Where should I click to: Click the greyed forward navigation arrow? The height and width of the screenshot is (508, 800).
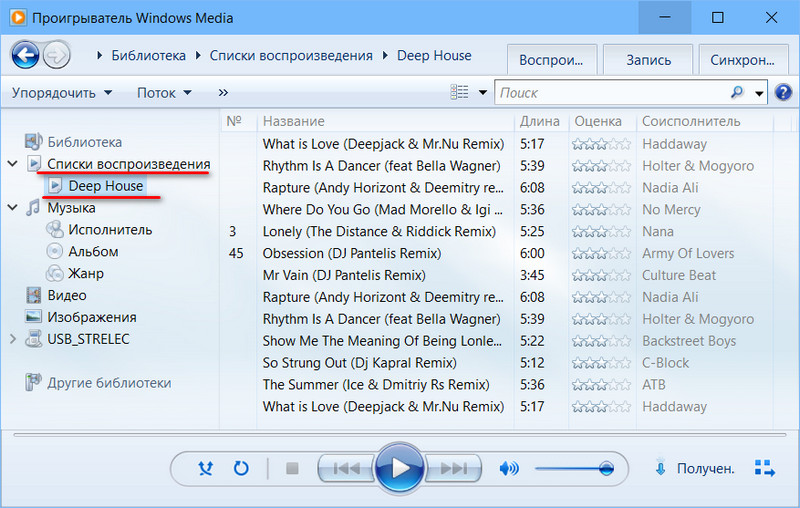56,55
